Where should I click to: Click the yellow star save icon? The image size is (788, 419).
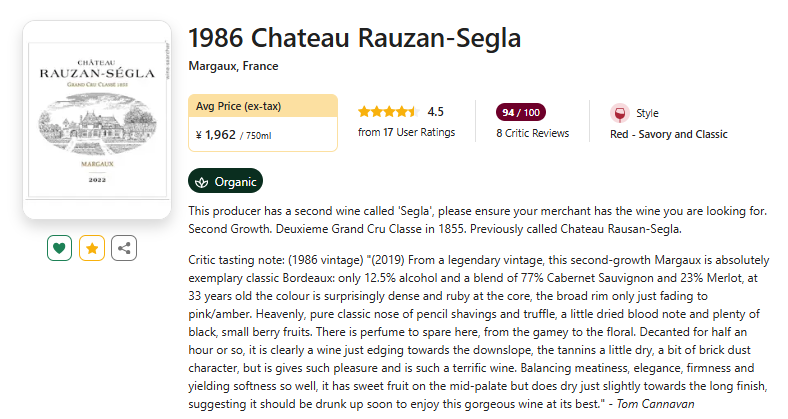click(92, 248)
